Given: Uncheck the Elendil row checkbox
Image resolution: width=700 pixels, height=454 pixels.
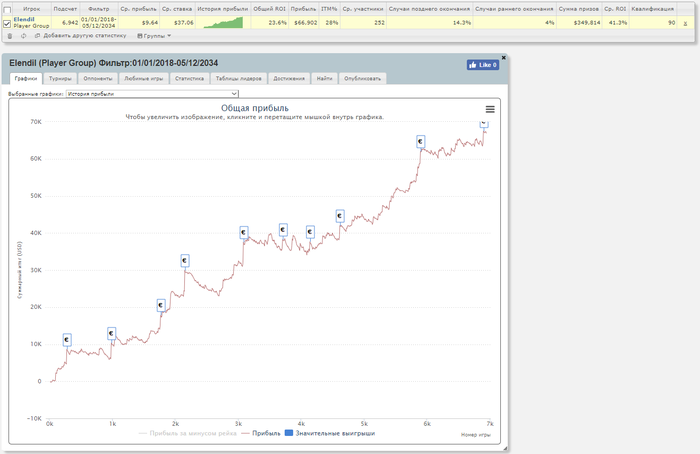Looking at the screenshot, I should (7, 23).
